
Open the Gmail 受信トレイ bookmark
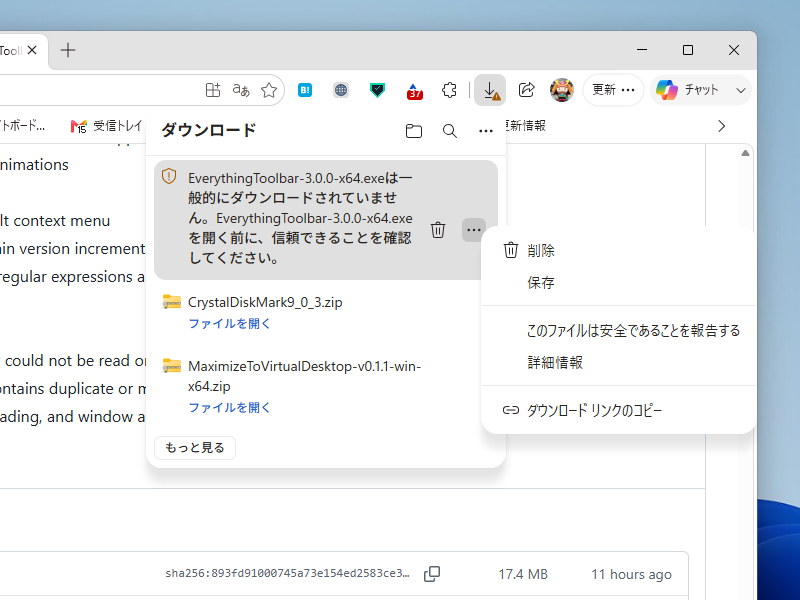click(106, 126)
